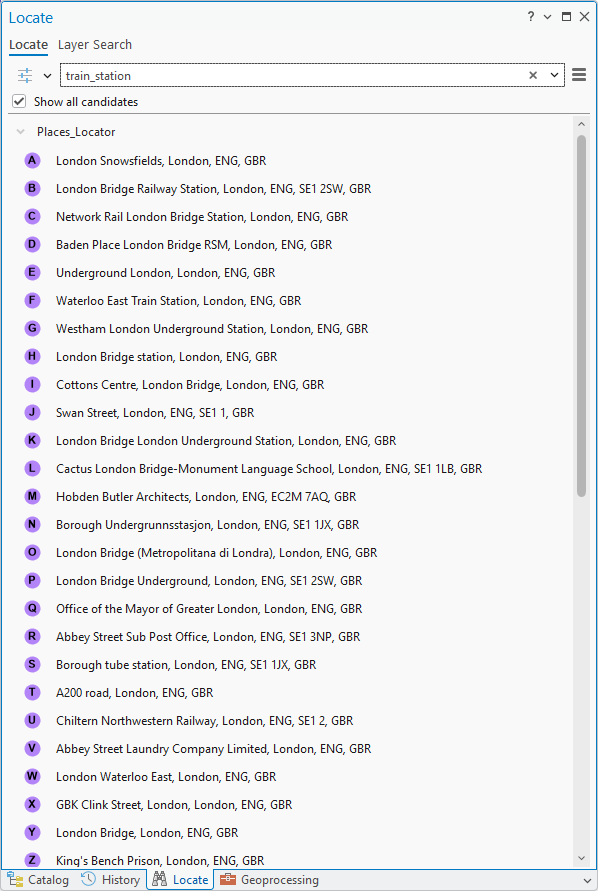Click marker G for Westham London Underground
598x891 pixels.
coord(32,328)
